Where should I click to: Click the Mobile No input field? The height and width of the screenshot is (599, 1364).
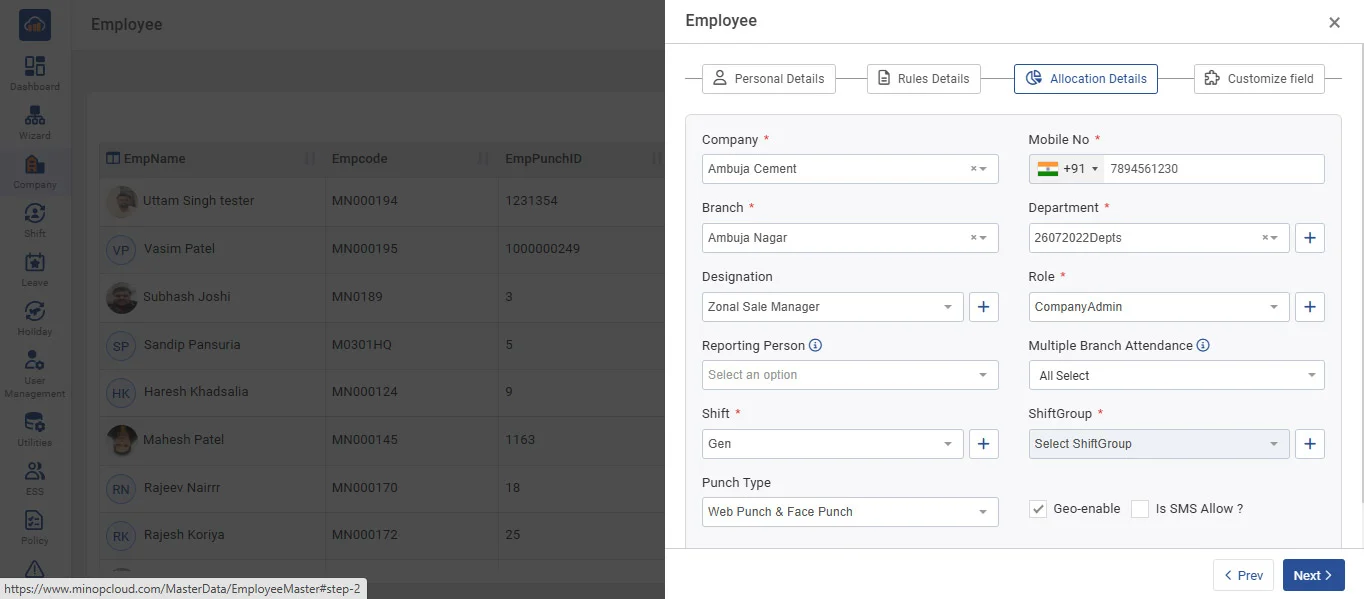[1213, 169]
